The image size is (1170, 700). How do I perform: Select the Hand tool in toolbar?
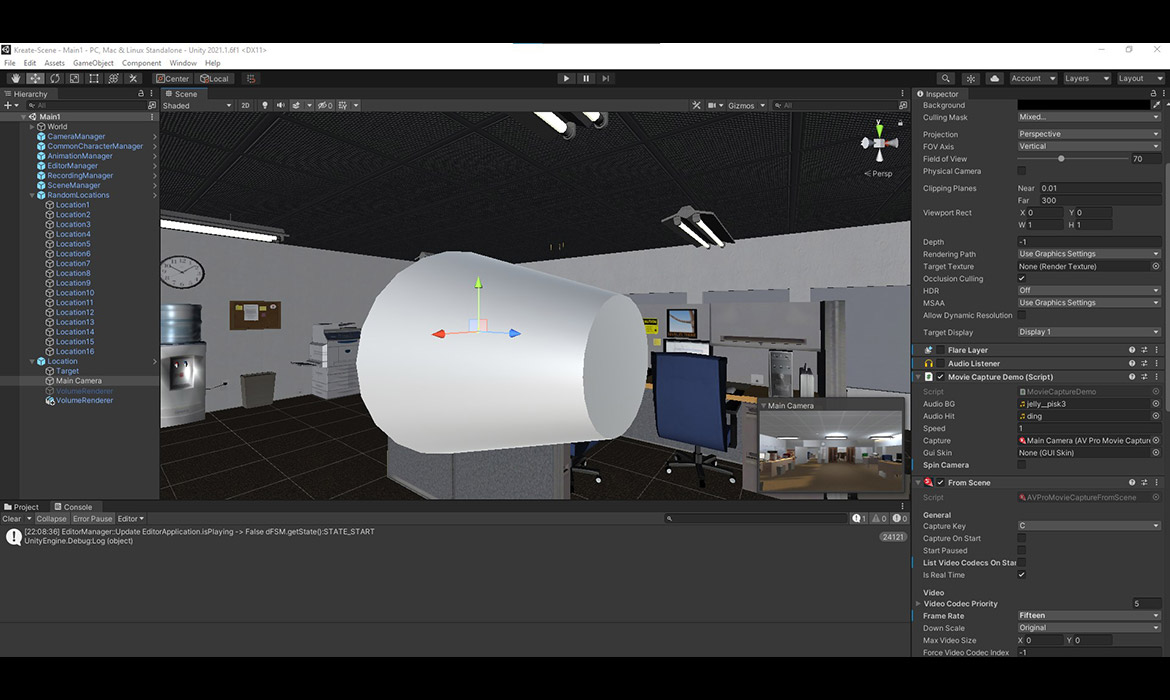pyautogui.click(x=15, y=78)
